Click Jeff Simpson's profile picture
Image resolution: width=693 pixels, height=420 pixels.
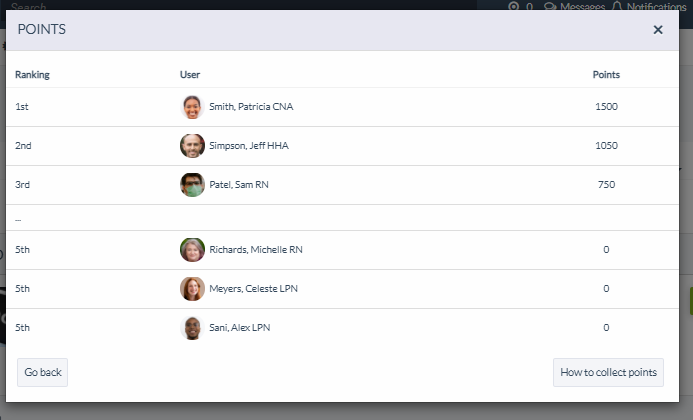coord(192,146)
